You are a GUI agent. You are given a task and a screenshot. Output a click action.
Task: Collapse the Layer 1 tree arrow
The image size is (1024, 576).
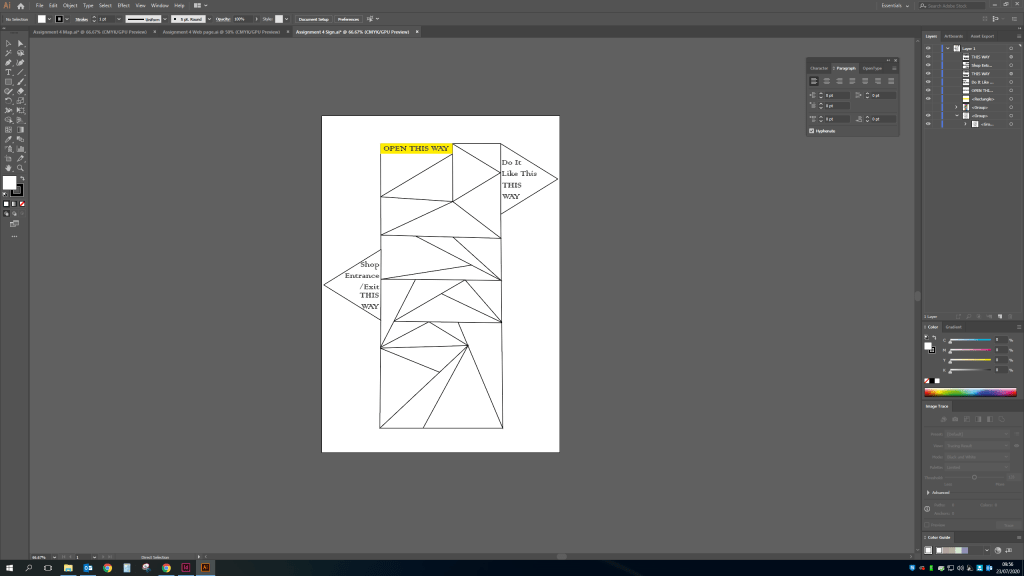coord(948,48)
